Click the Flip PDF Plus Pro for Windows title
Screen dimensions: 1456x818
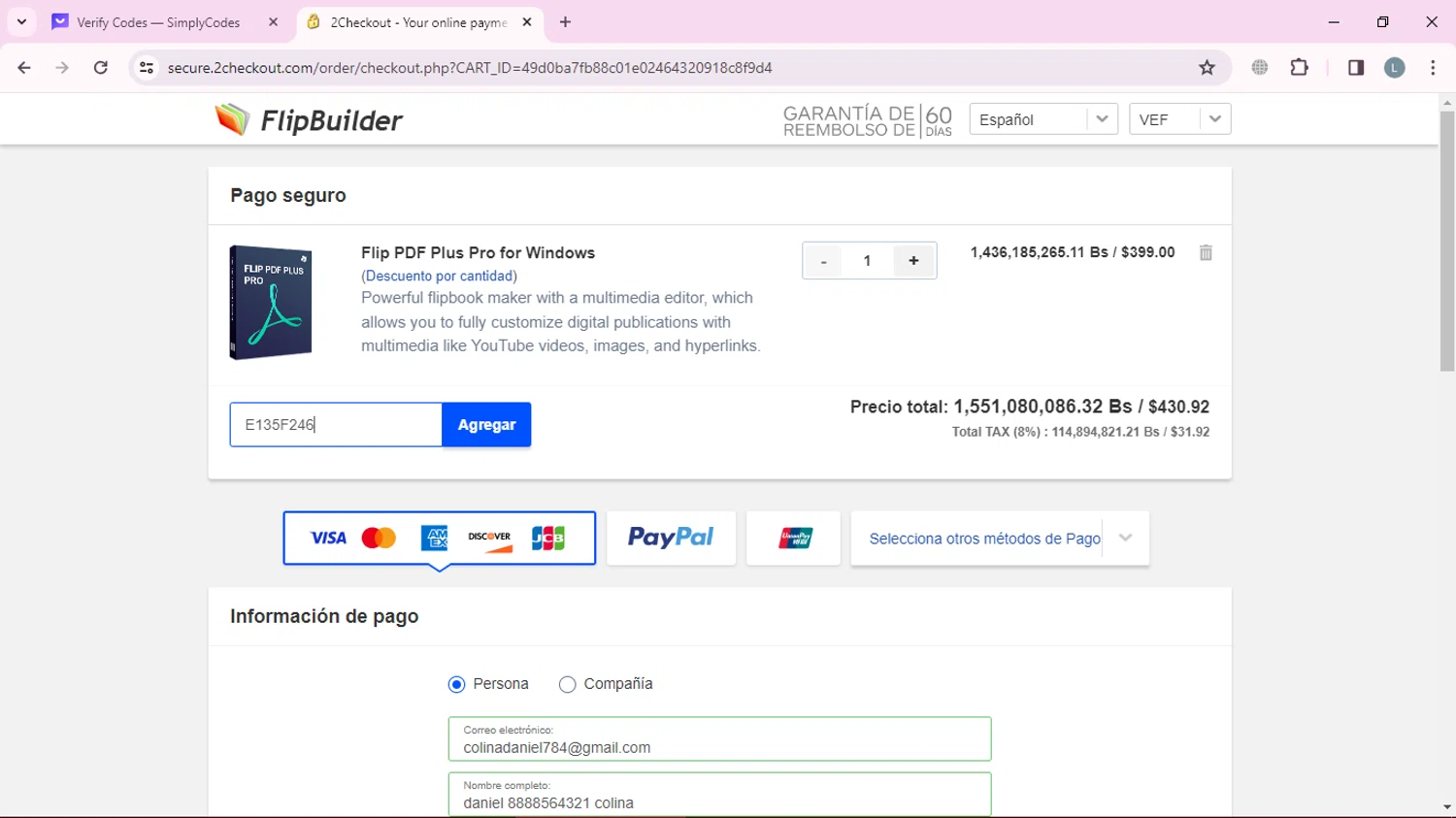(478, 253)
